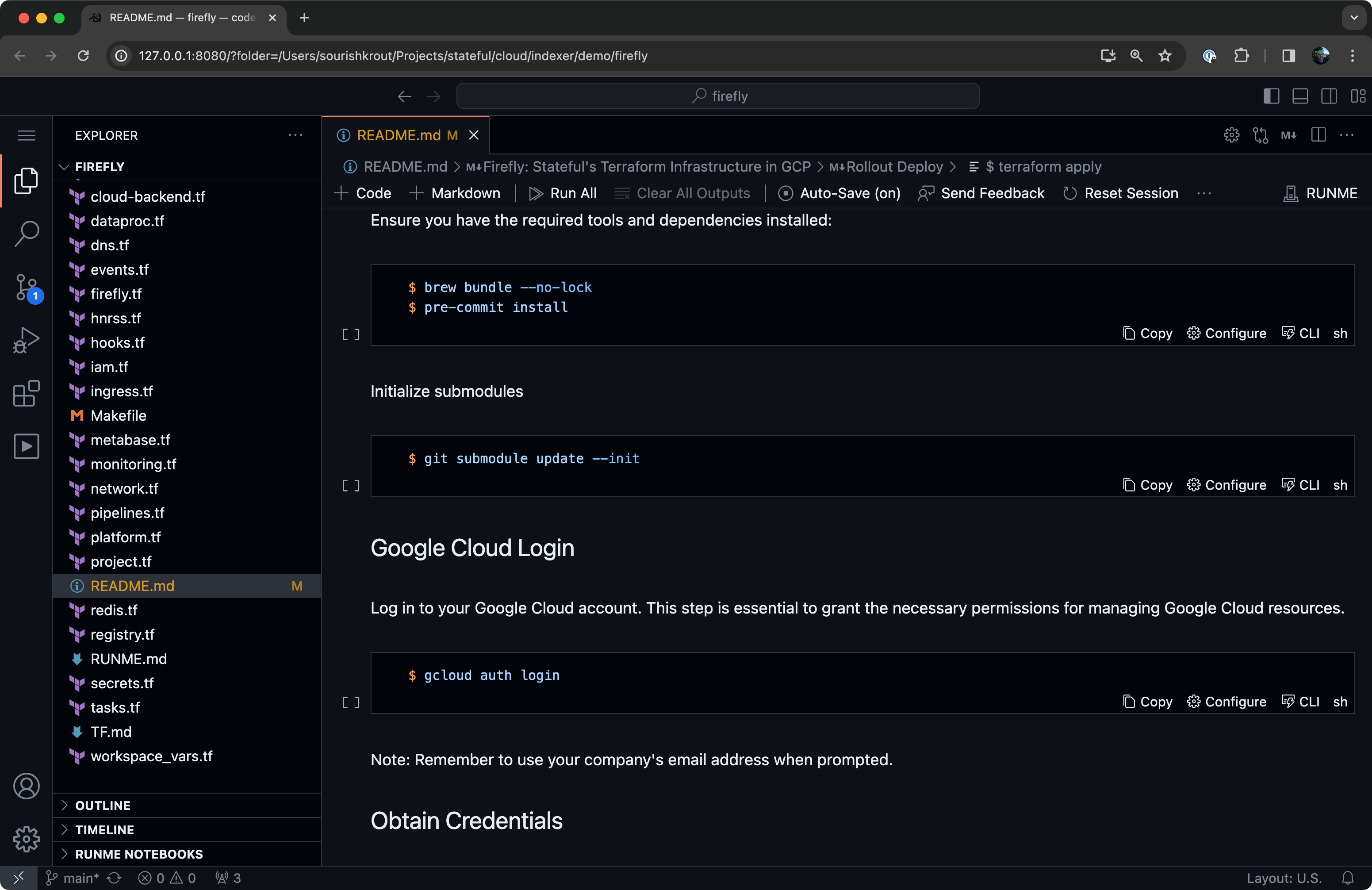1372x890 pixels.
Task: Click the firefly command center search box
Action: point(718,96)
